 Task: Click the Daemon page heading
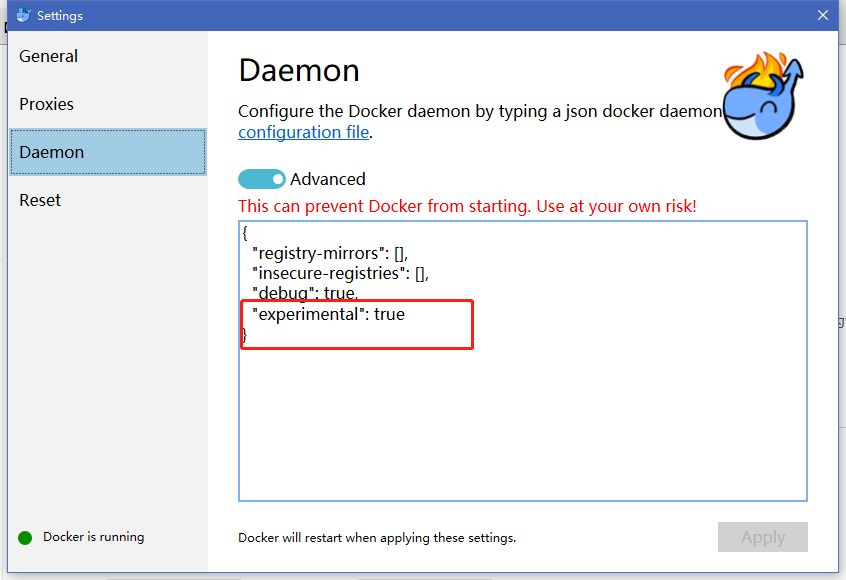click(299, 71)
